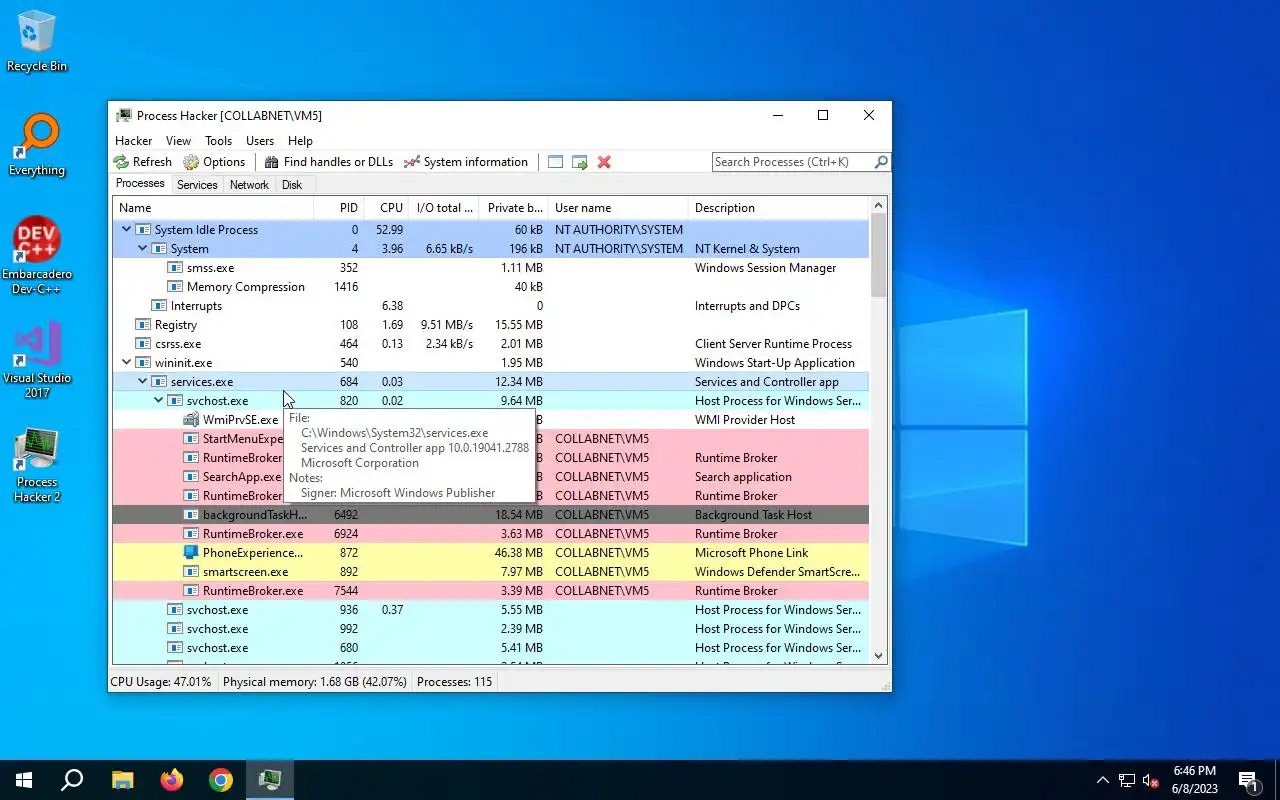Click the PhoneExperience process icon
Image resolution: width=1280 pixels, height=800 pixels.
point(191,553)
